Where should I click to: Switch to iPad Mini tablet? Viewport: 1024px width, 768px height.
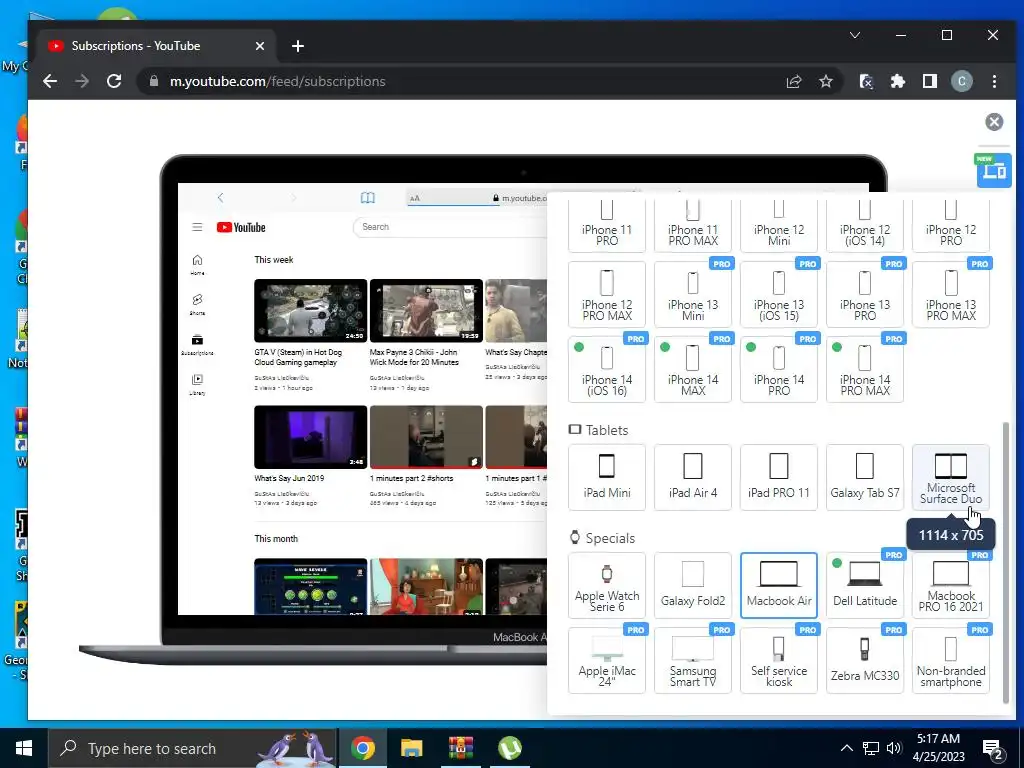607,477
